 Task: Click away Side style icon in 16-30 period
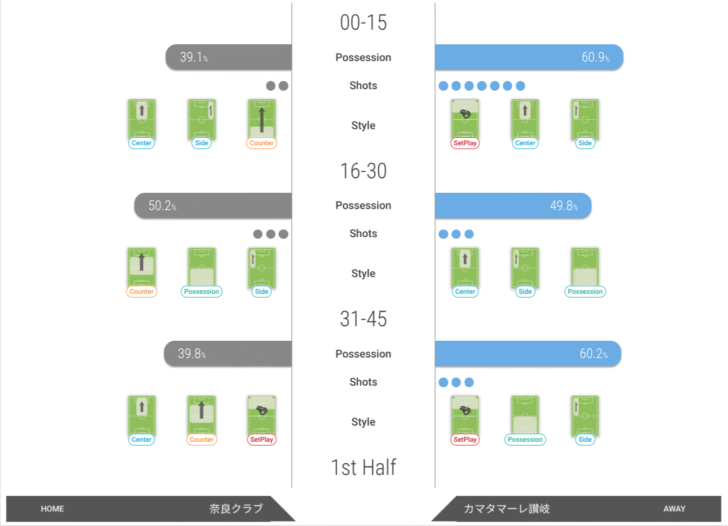(x=525, y=268)
